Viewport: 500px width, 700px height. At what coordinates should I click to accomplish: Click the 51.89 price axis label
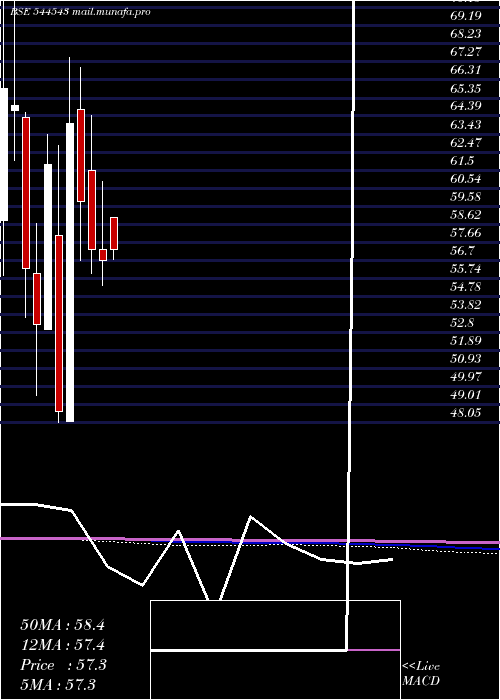(x=465, y=341)
